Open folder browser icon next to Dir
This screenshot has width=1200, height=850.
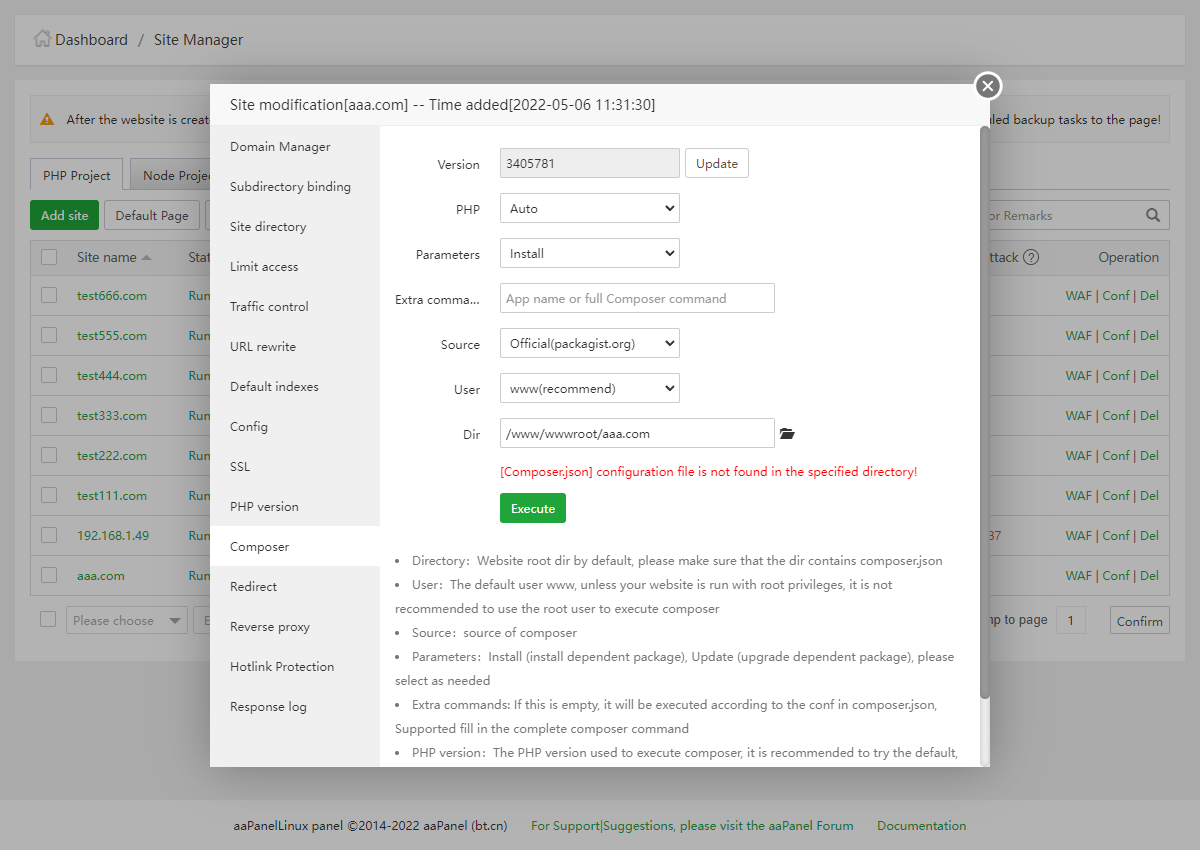[x=787, y=434]
